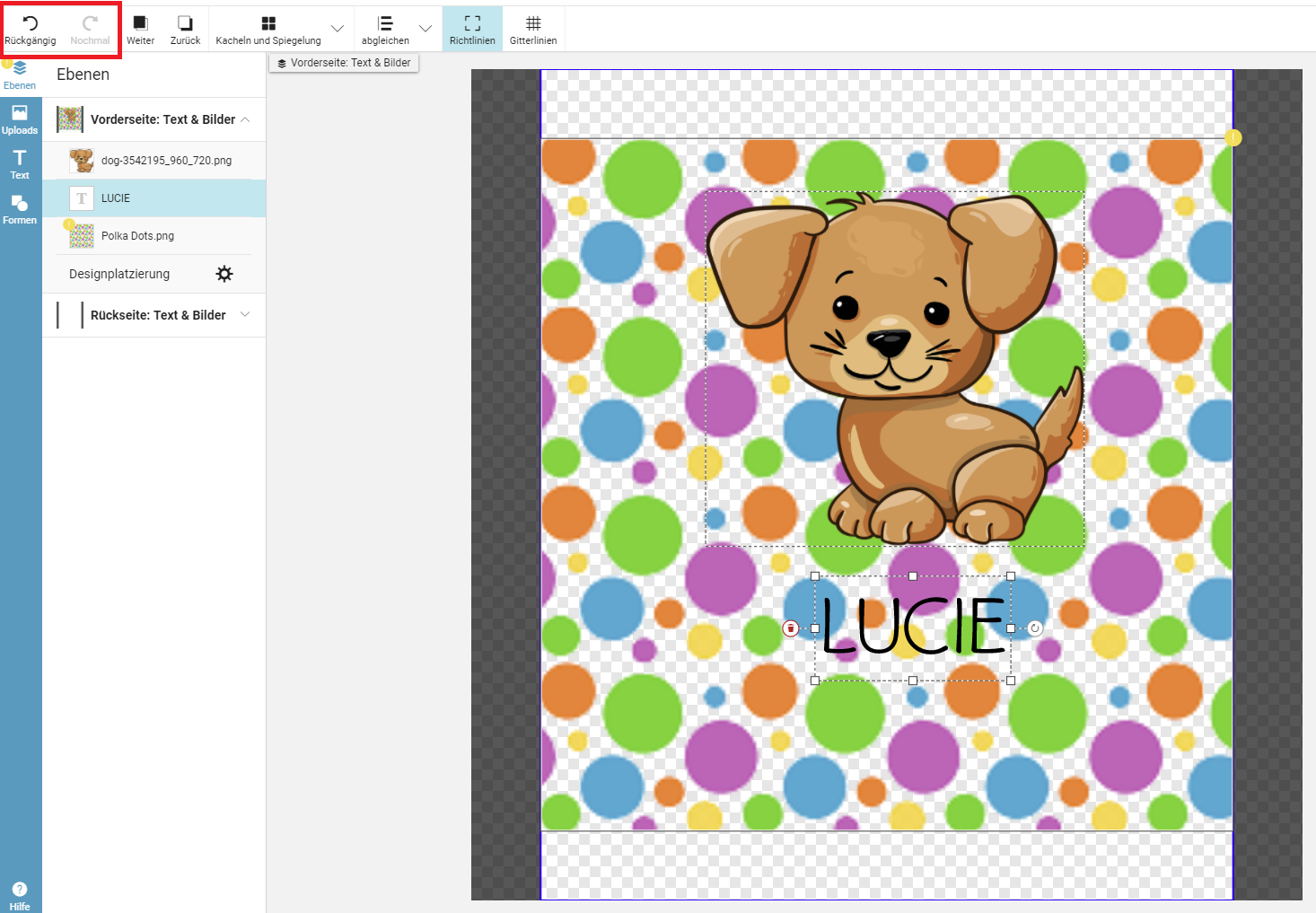Click the Polka Dots layer thumbnail
The width and height of the screenshot is (1316, 913).
click(x=82, y=236)
